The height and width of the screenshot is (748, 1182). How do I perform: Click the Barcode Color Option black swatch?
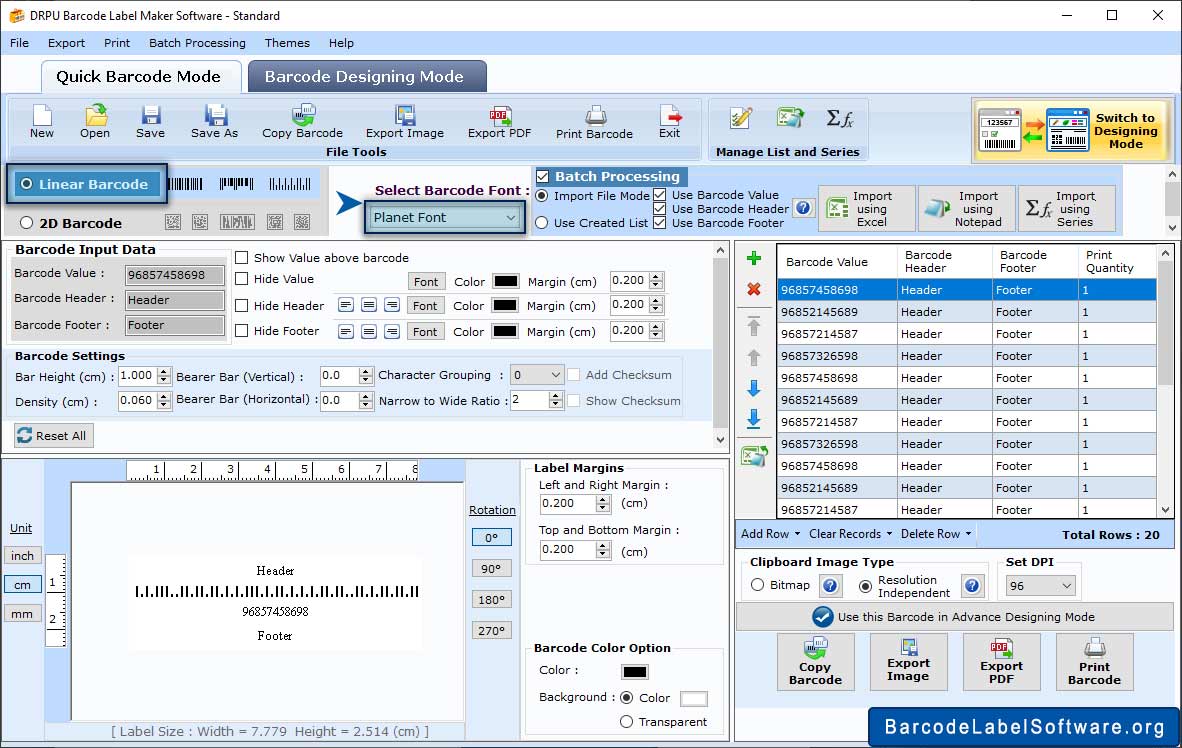[x=635, y=671]
